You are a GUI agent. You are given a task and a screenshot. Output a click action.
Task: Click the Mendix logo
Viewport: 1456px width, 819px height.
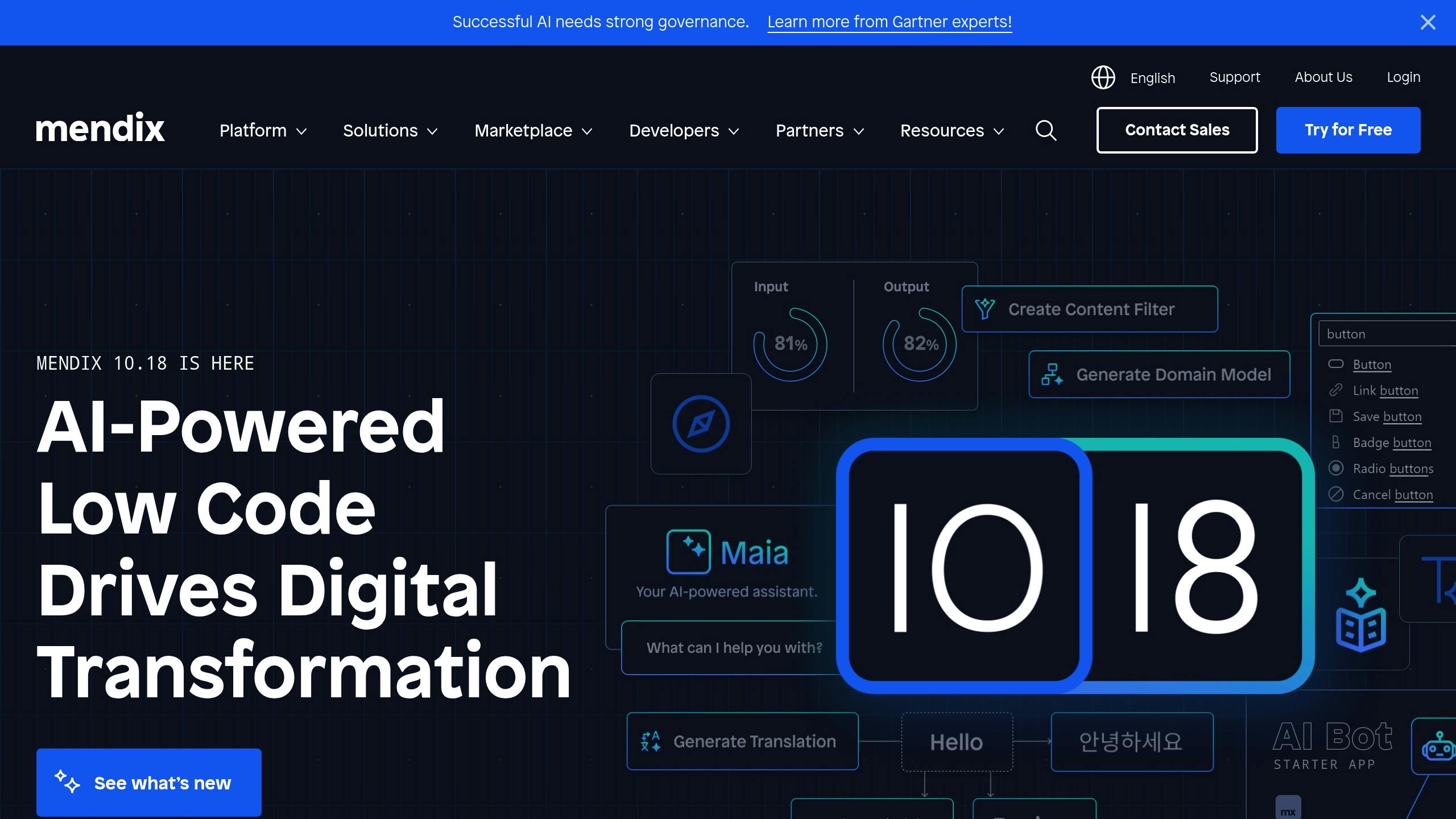coord(100,127)
